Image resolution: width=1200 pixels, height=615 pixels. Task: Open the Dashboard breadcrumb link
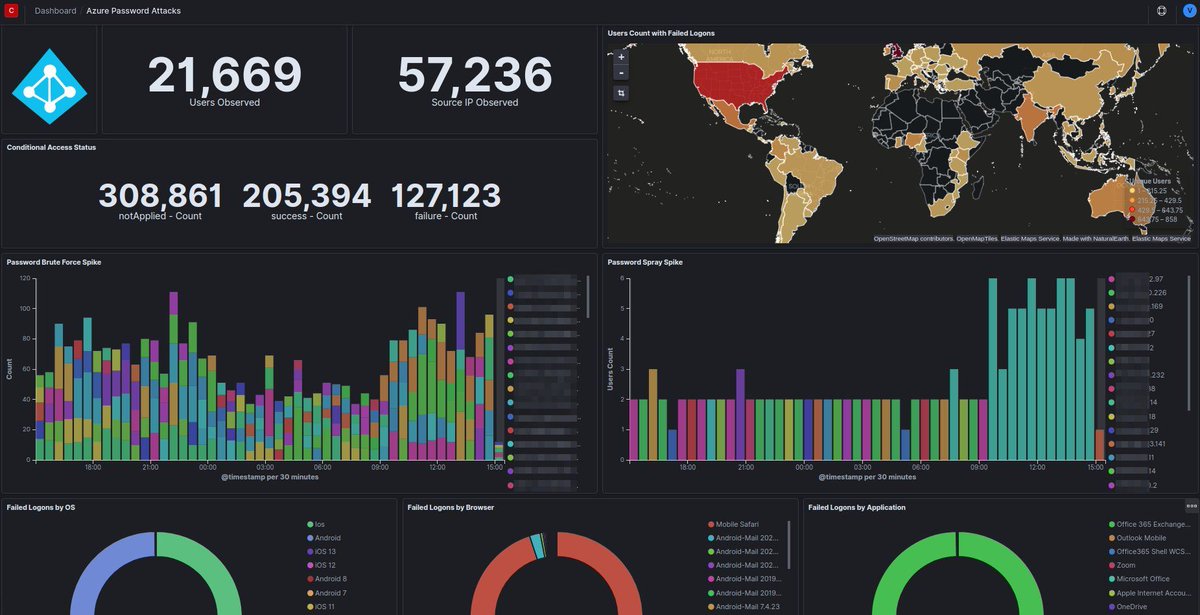pyautogui.click(x=55, y=10)
